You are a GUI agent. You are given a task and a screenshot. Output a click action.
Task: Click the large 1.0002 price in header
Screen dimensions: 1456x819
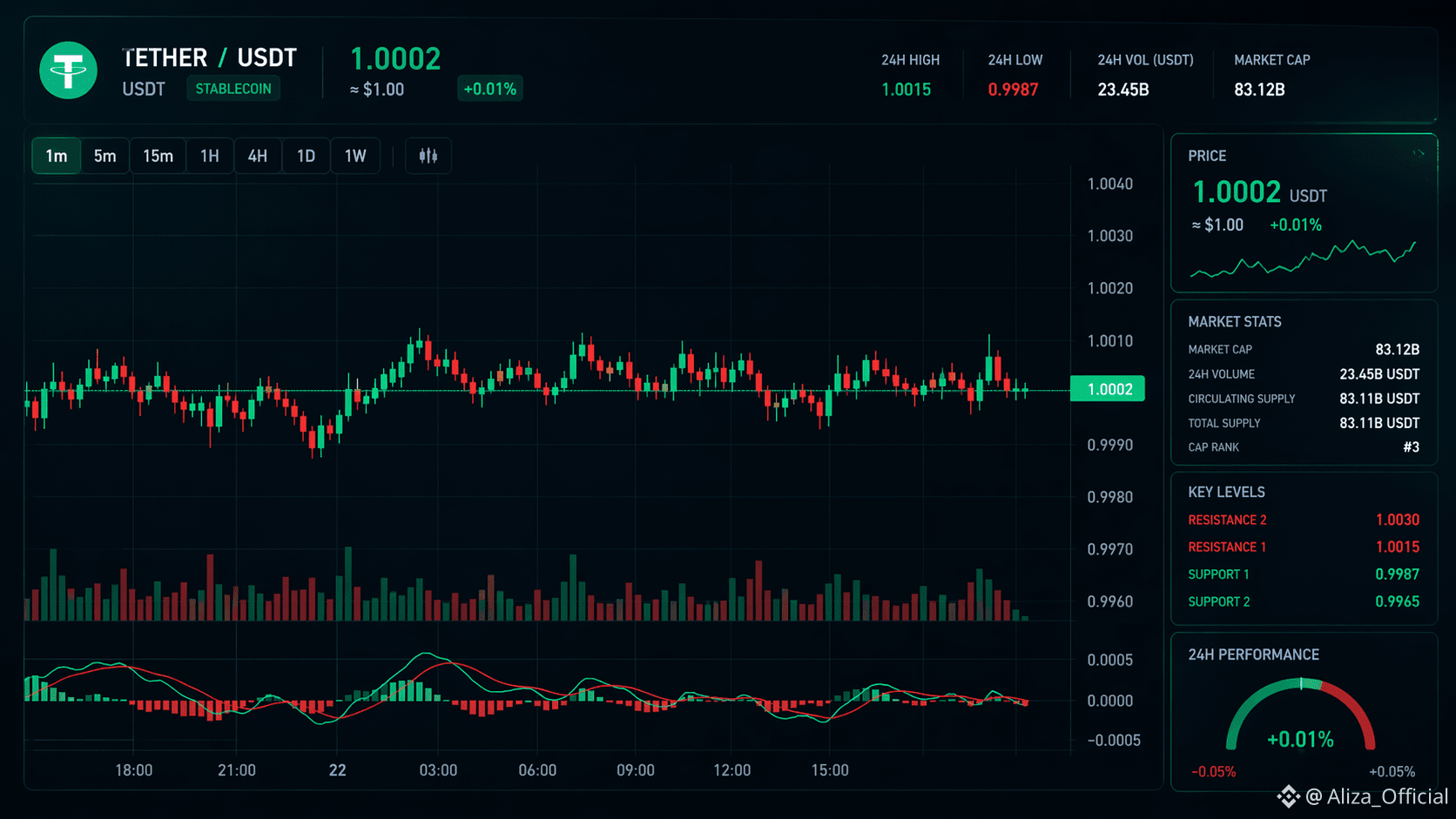point(395,58)
